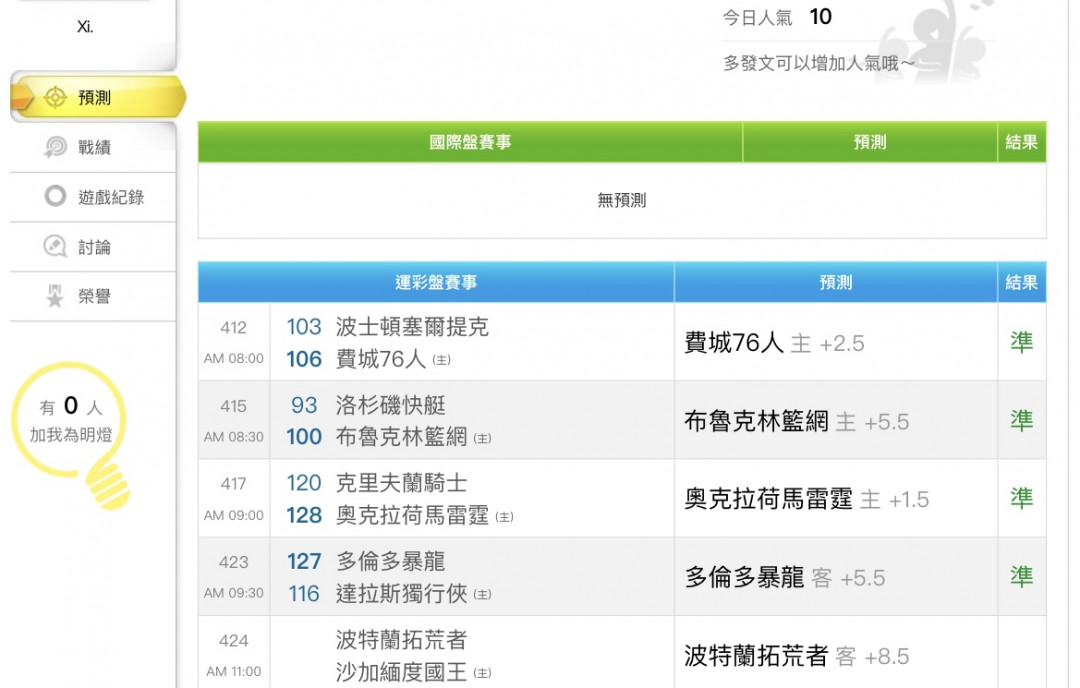Click the 布魯克林籃網 主 +5.5 prediction
The image size is (1080, 688).
click(797, 421)
